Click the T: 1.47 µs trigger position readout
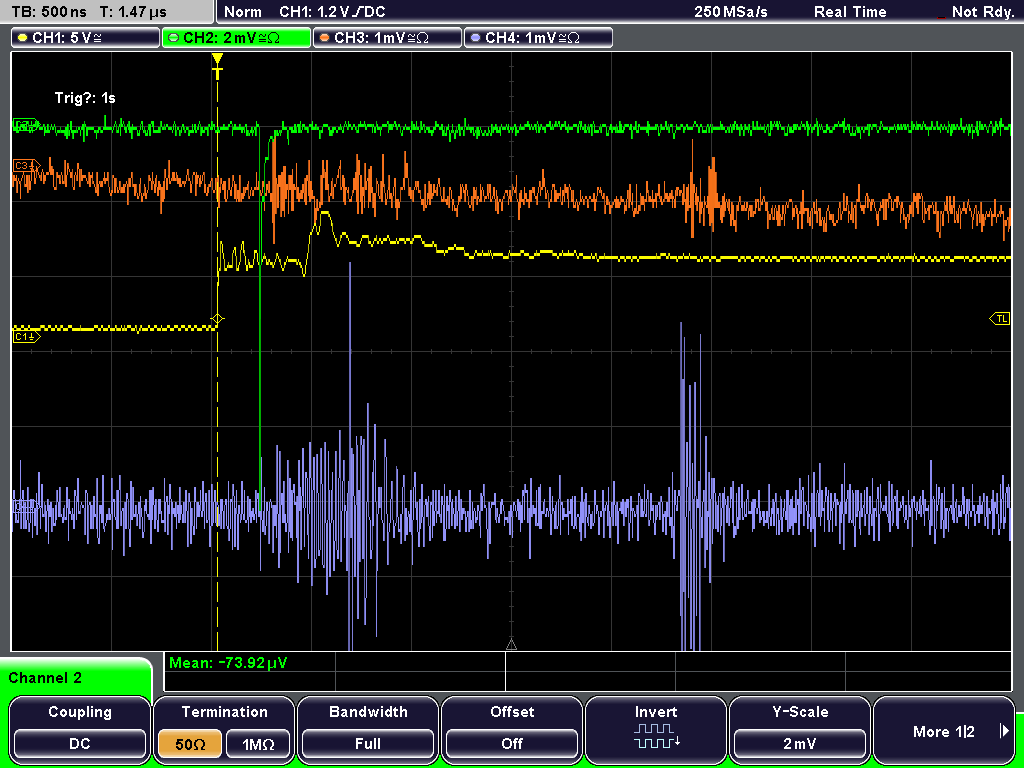1024x768 pixels. (133, 12)
